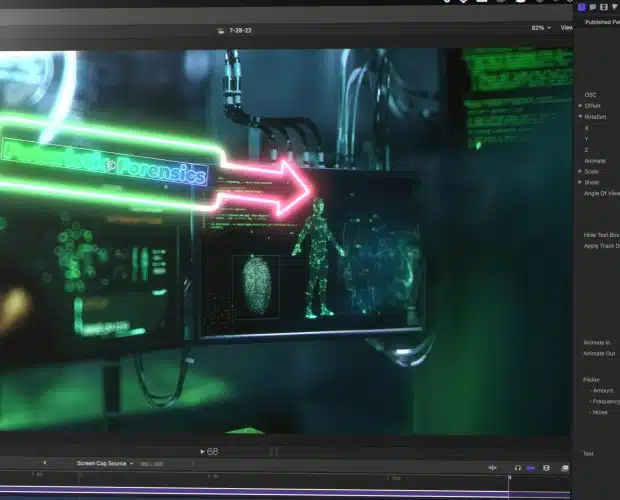Expand the Scale parameter
The height and width of the screenshot is (500, 620).
[x=580, y=171]
